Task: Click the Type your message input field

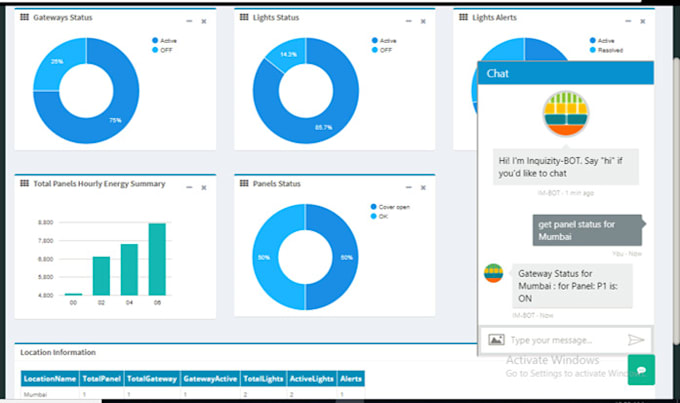Action: [x=566, y=340]
